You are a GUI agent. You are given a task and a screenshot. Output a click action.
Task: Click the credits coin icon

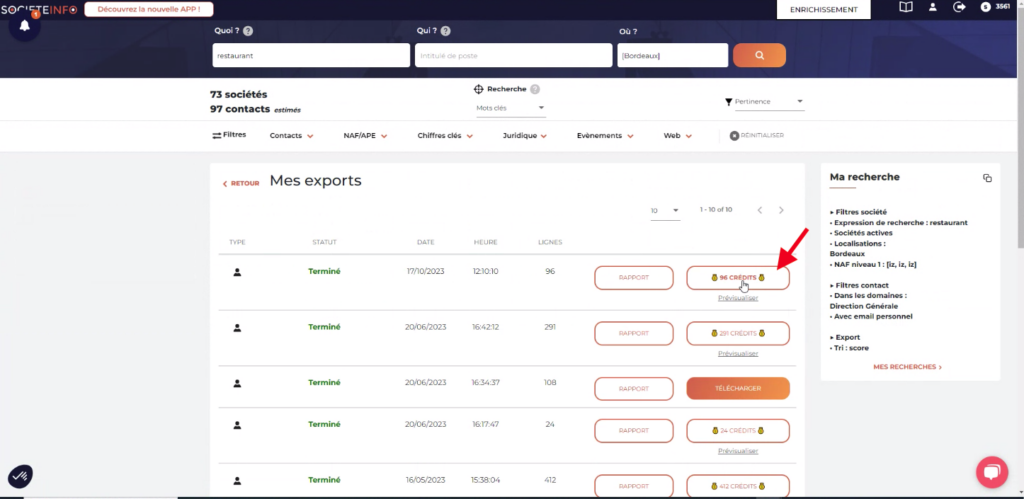pos(986,8)
